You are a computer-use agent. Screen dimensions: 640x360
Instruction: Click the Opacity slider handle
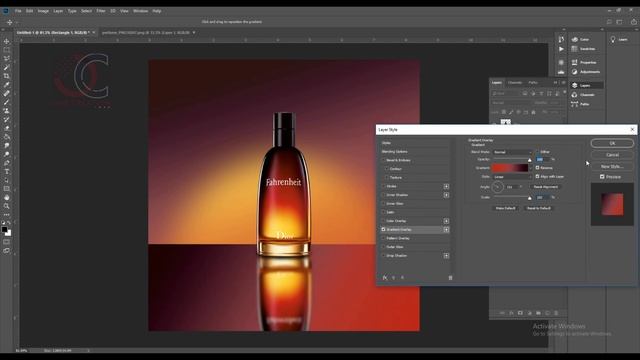530,160
